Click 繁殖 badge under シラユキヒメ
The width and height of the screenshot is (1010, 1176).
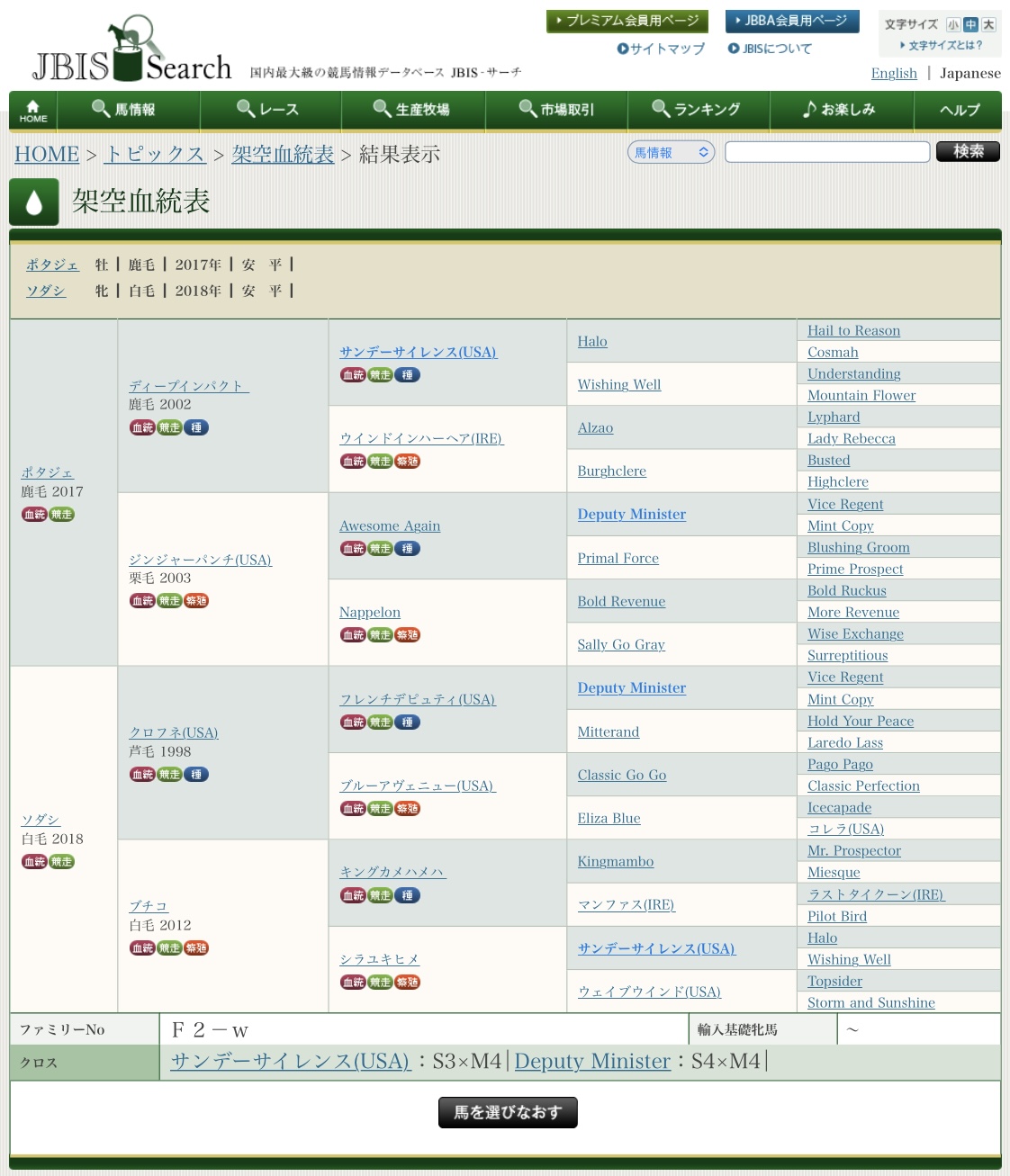[408, 982]
